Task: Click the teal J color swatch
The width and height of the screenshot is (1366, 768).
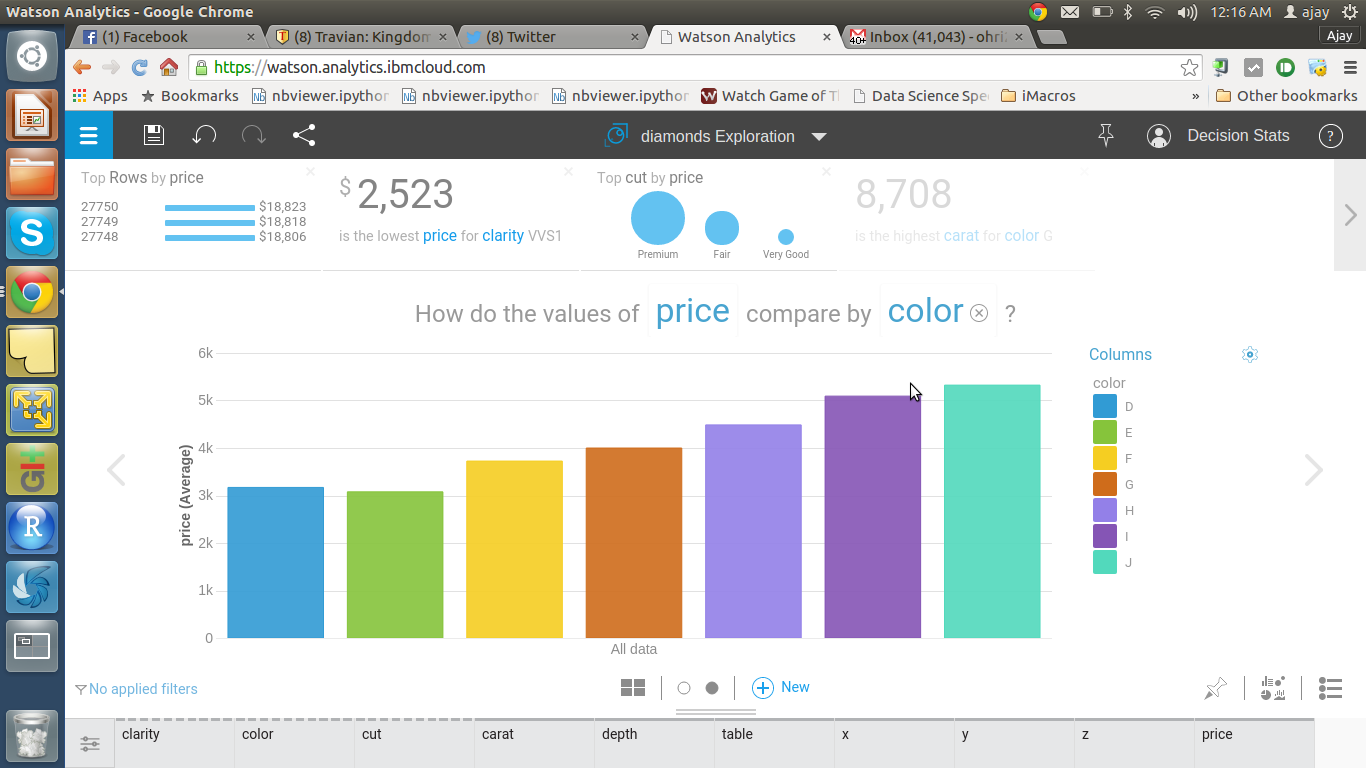Action: click(1104, 563)
